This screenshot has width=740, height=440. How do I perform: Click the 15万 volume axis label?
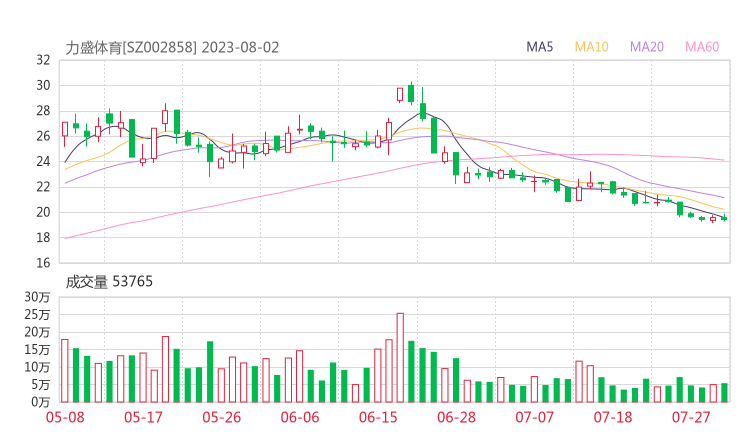point(37,349)
